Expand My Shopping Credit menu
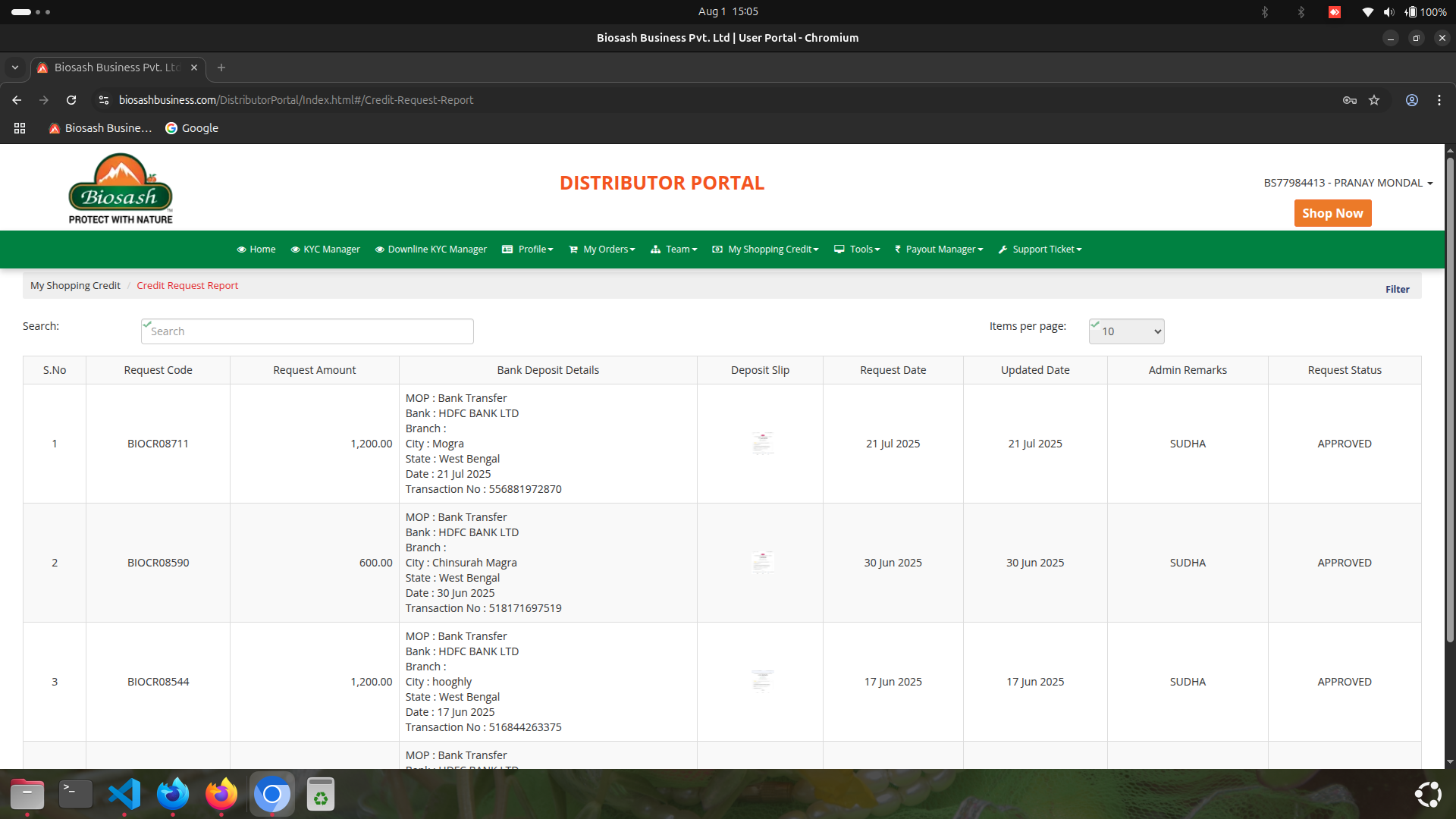 point(766,249)
